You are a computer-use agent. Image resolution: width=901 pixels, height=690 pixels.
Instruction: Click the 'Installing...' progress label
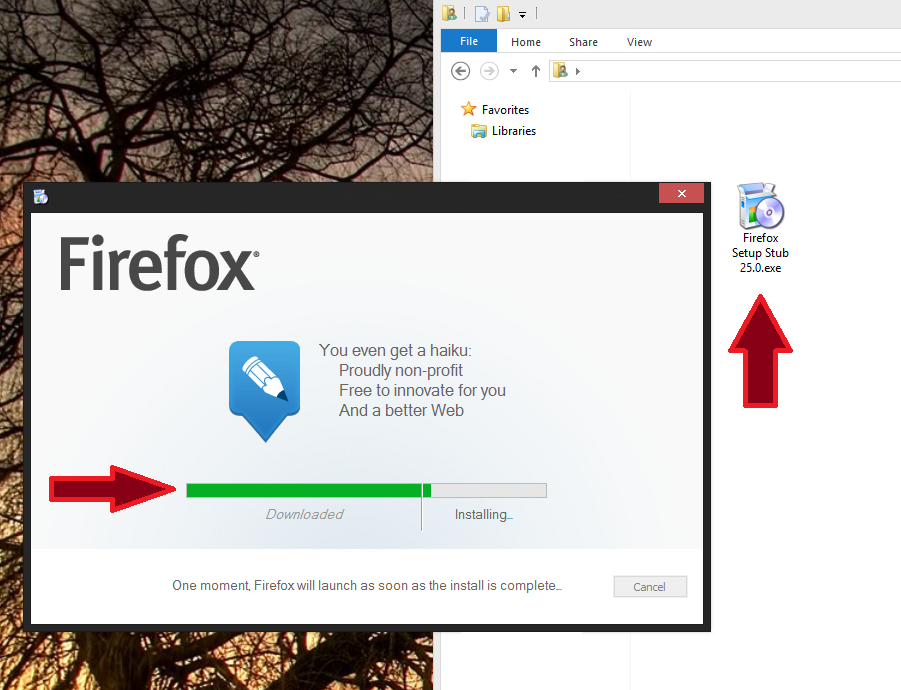(x=483, y=514)
